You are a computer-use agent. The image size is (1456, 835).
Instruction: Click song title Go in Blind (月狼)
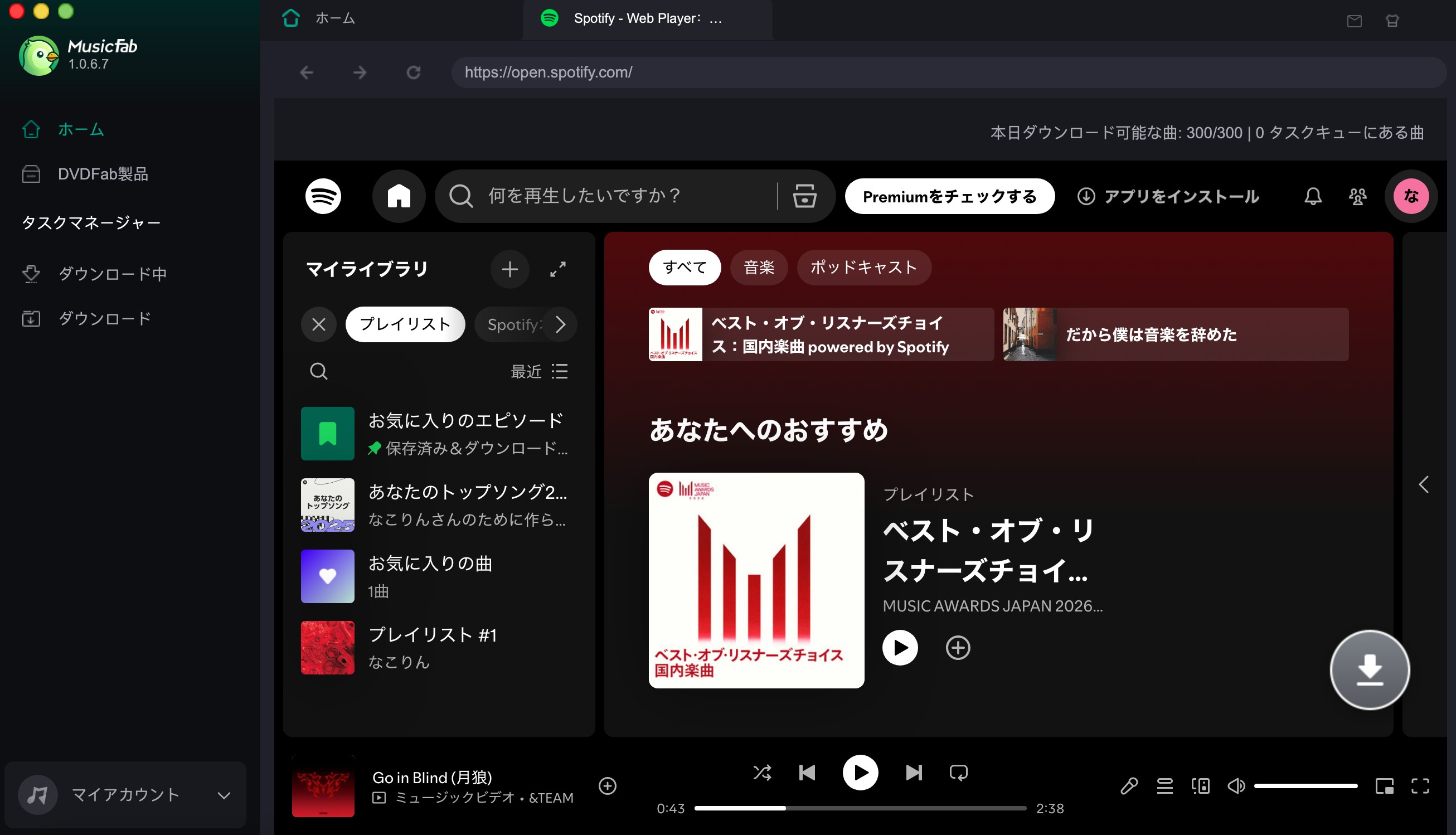(432, 778)
